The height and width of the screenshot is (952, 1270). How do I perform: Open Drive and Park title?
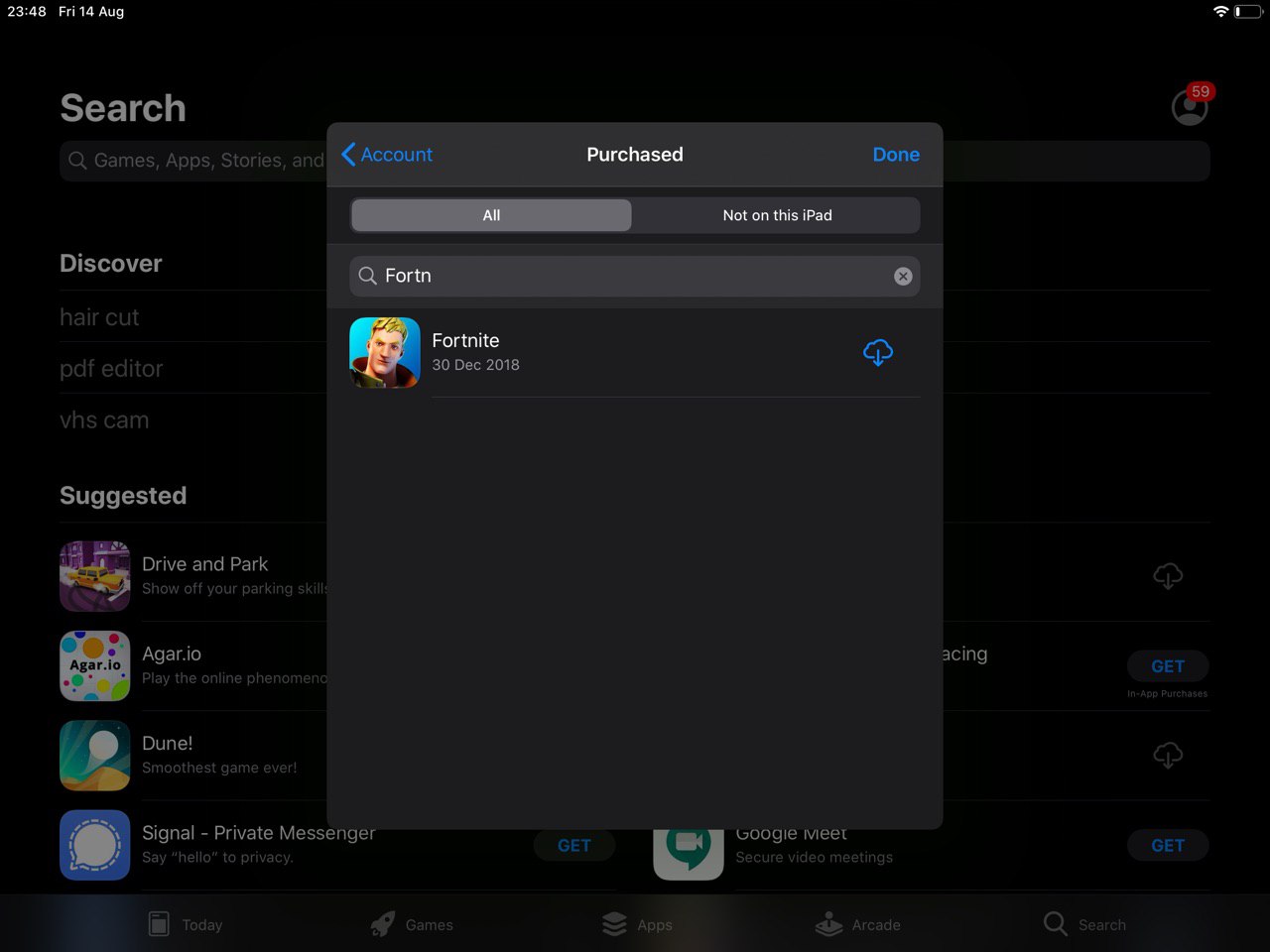coord(205,564)
